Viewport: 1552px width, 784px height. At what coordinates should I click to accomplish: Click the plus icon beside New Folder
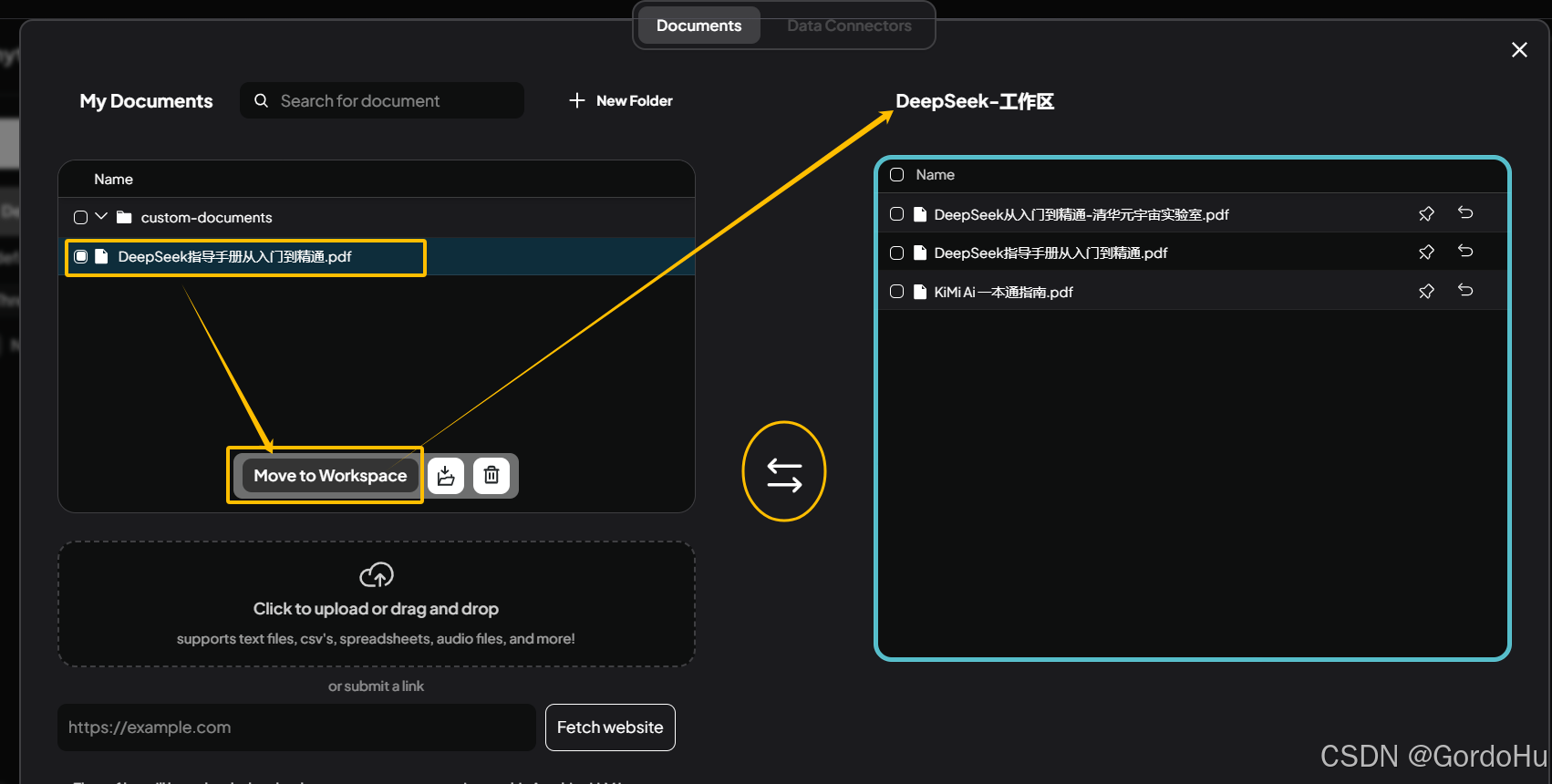(x=576, y=100)
